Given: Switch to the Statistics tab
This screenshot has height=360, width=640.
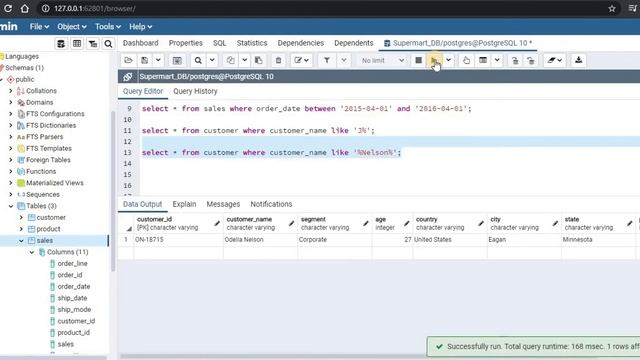Looking at the screenshot, I should coord(252,43).
